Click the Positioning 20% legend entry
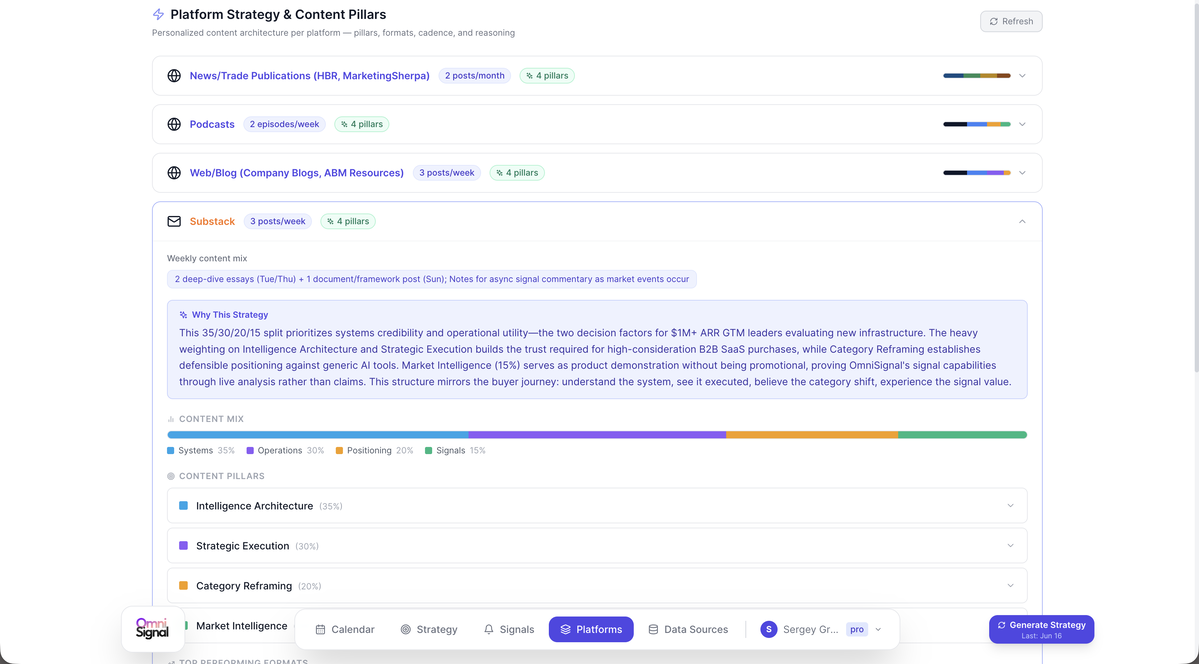This screenshot has height=664, width=1199. 375,451
